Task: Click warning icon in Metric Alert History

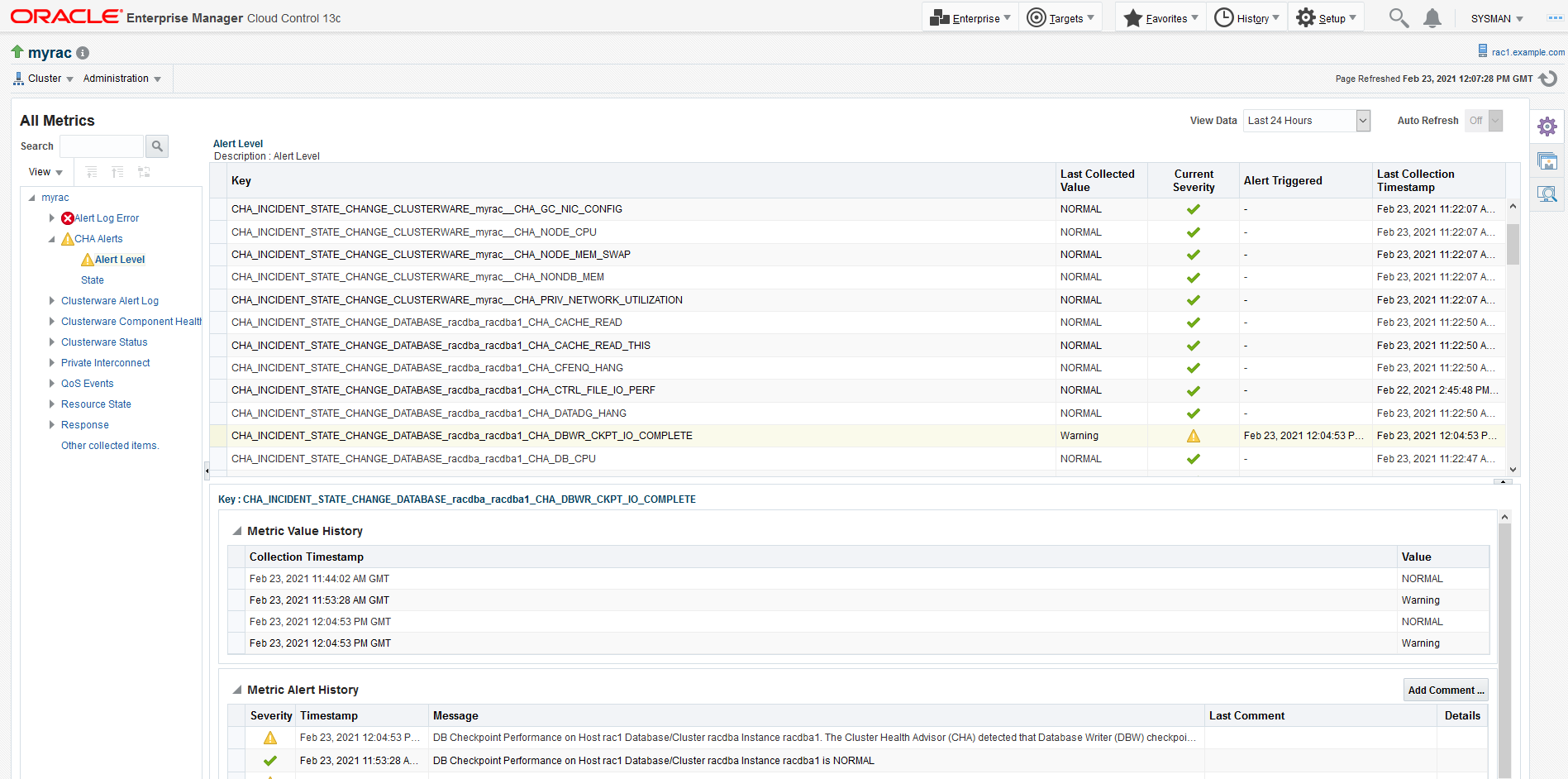Action: tap(270, 738)
